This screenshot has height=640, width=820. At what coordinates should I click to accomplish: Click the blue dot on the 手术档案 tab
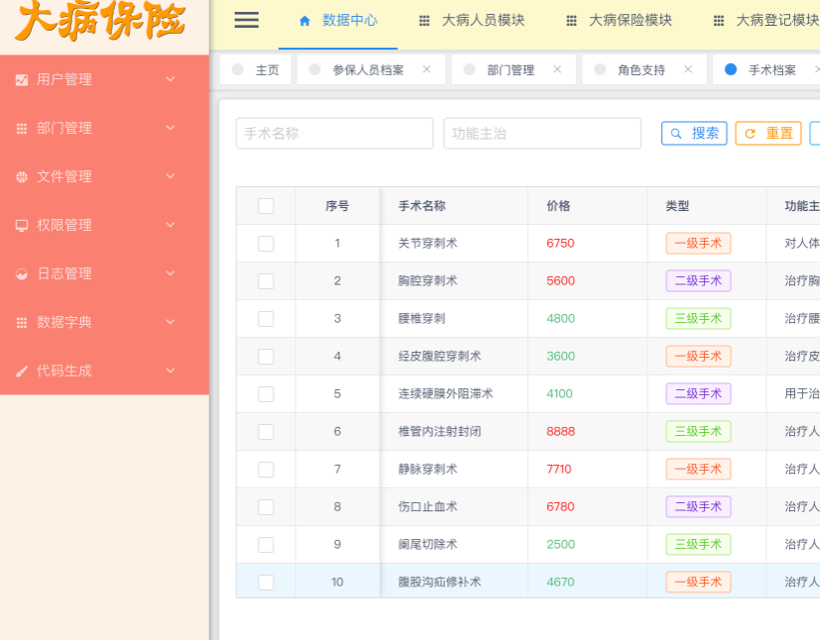[x=731, y=69]
